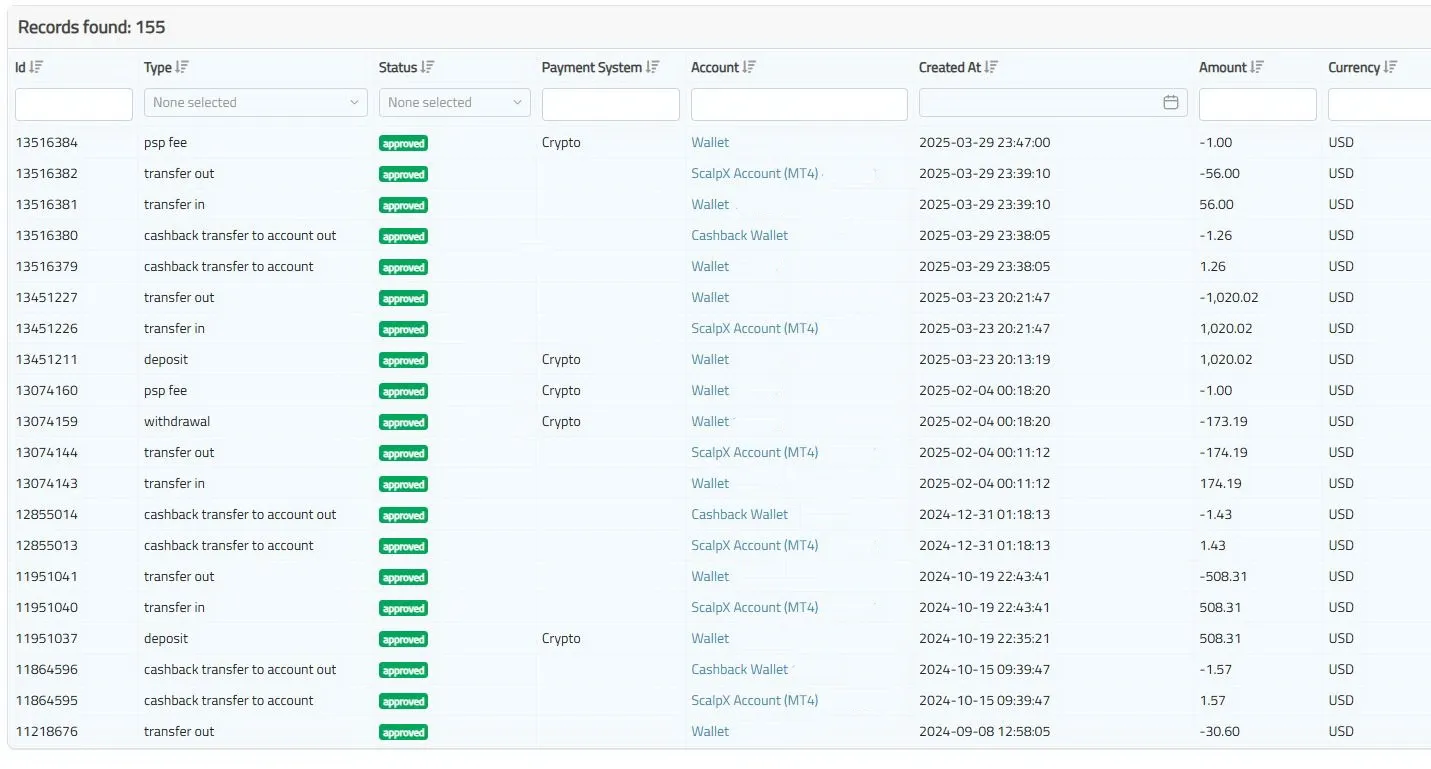Click approved badge in row 11951037
Image resolution: width=1431 pixels, height=769 pixels.
404,639
